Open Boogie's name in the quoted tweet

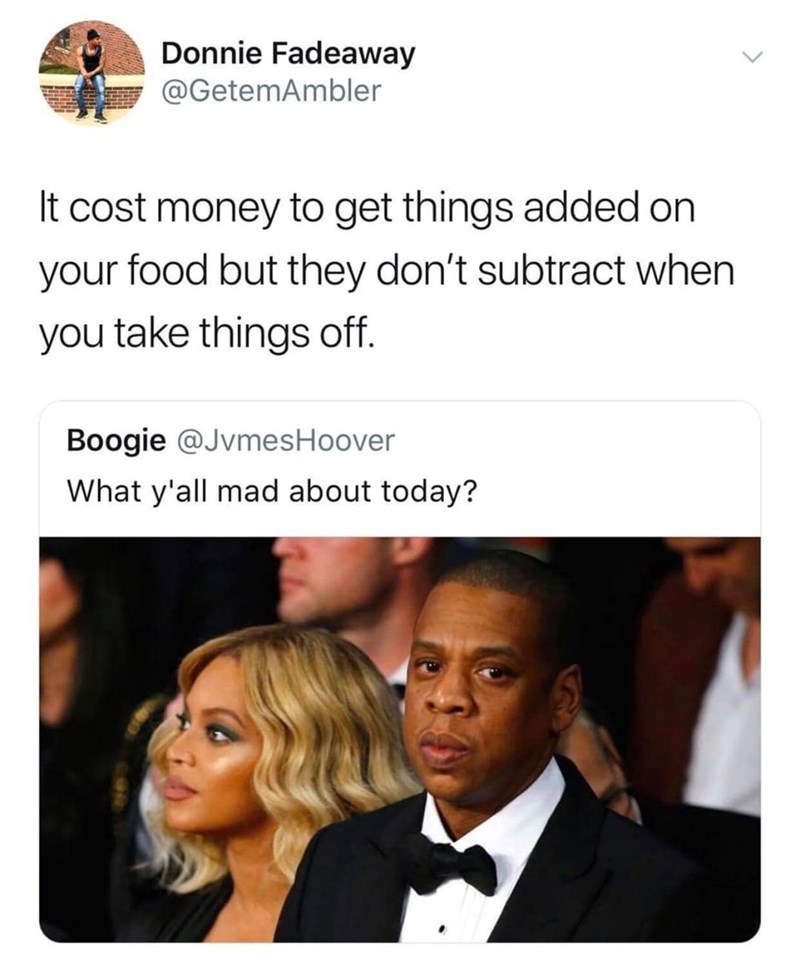[116, 441]
